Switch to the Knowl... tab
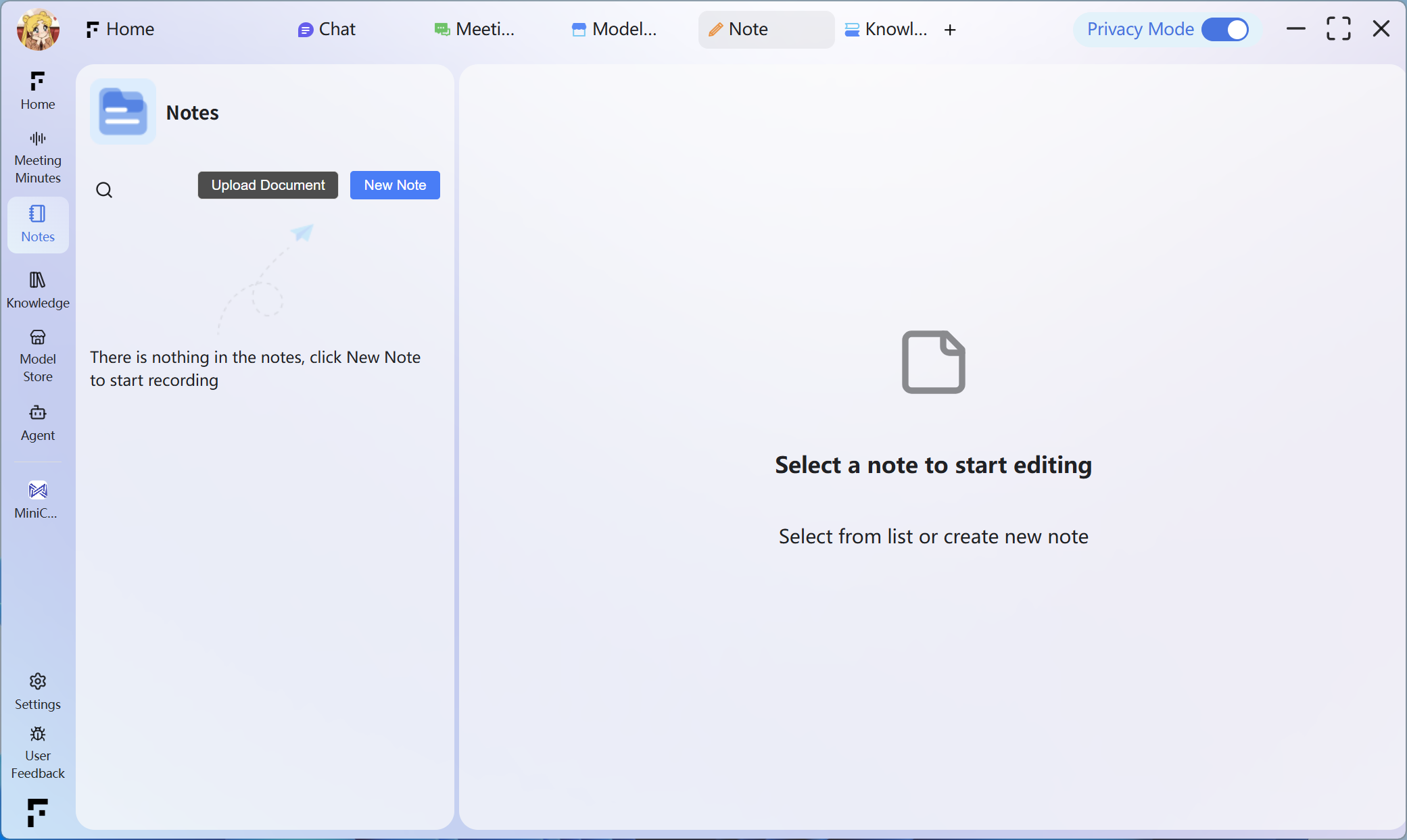The image size is (1407, 840). click(x=886, y=30)
